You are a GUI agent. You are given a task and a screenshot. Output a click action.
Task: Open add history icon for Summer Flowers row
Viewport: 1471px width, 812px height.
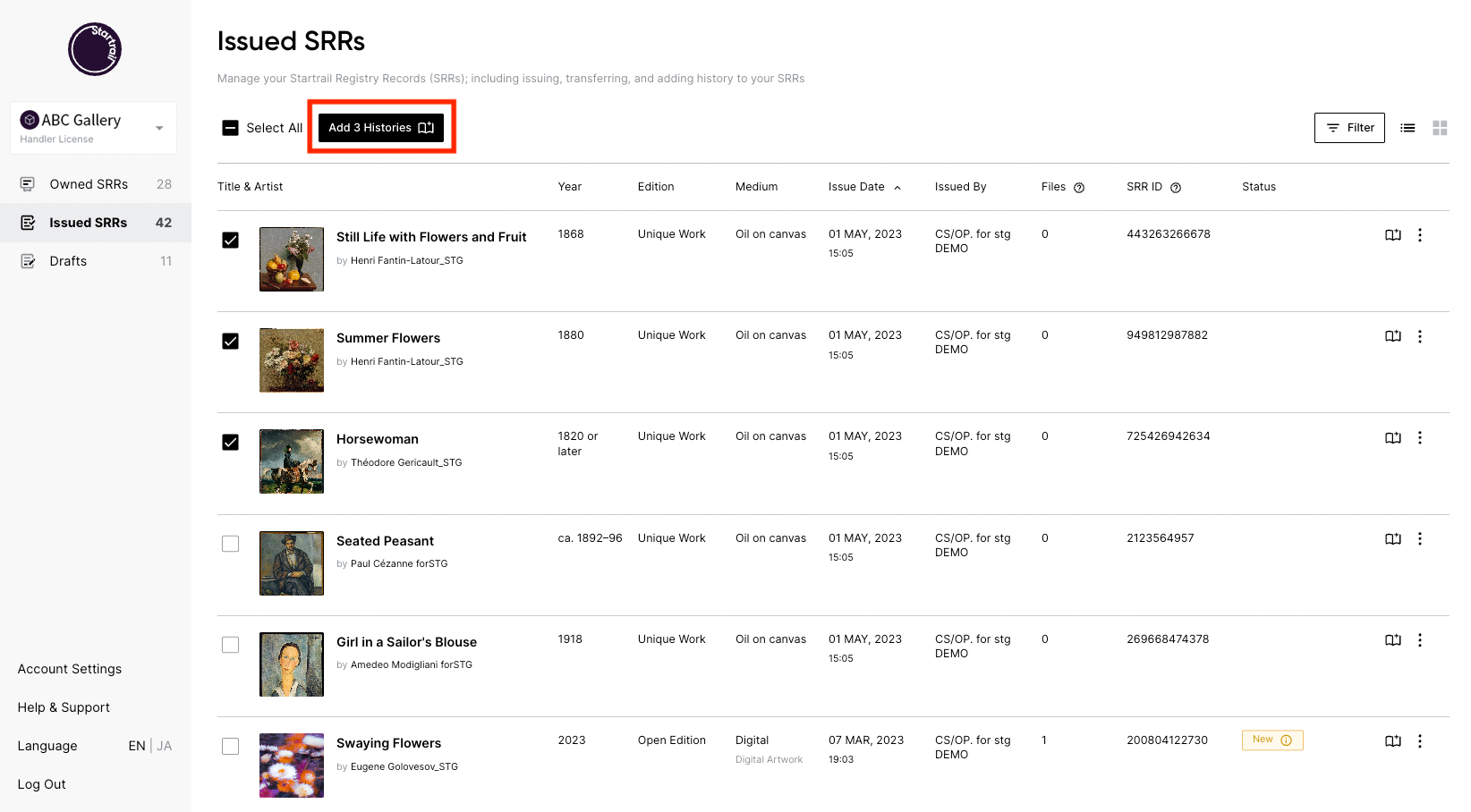pos(1393,336)
